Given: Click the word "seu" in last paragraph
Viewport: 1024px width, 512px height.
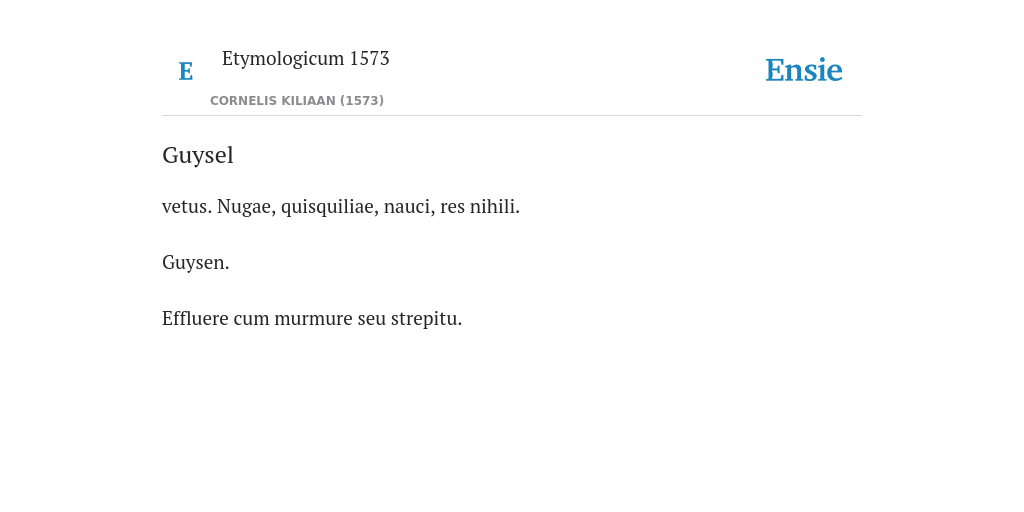Looking at the screenshot, I should [x=372, y=319].
